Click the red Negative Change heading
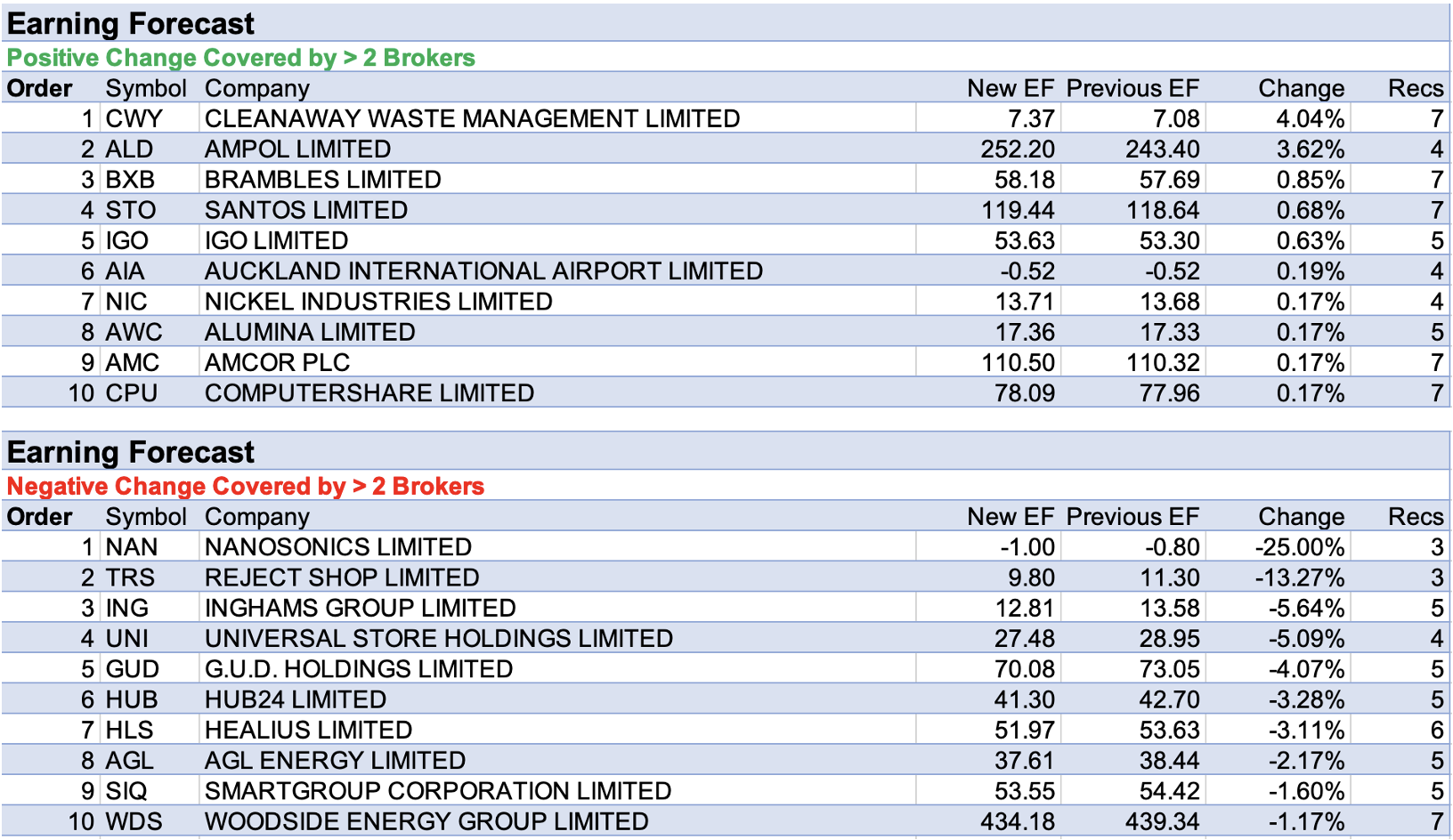 click(246, 486)
